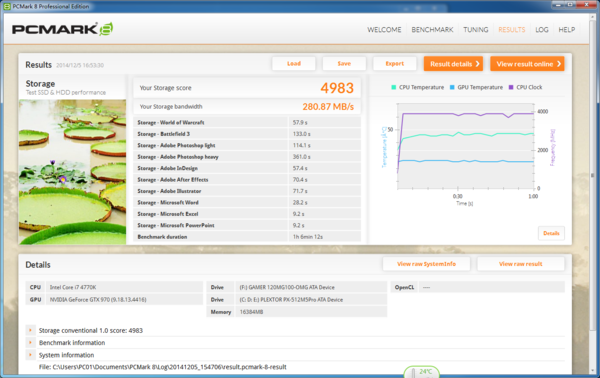
Task: Click the 24°C temperature gadget icon
Action: coord(422,372)
